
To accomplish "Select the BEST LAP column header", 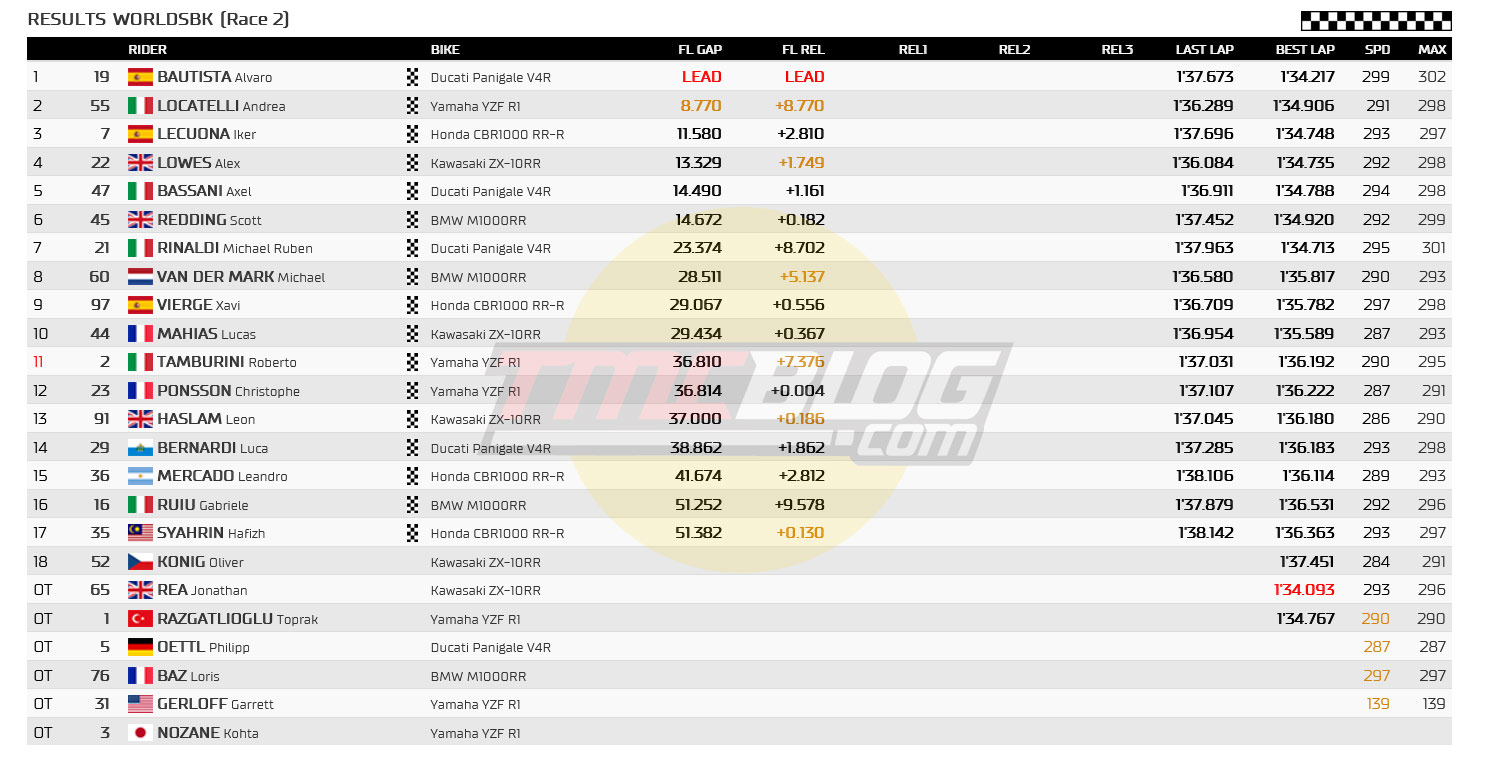I will pos(1305,50).
